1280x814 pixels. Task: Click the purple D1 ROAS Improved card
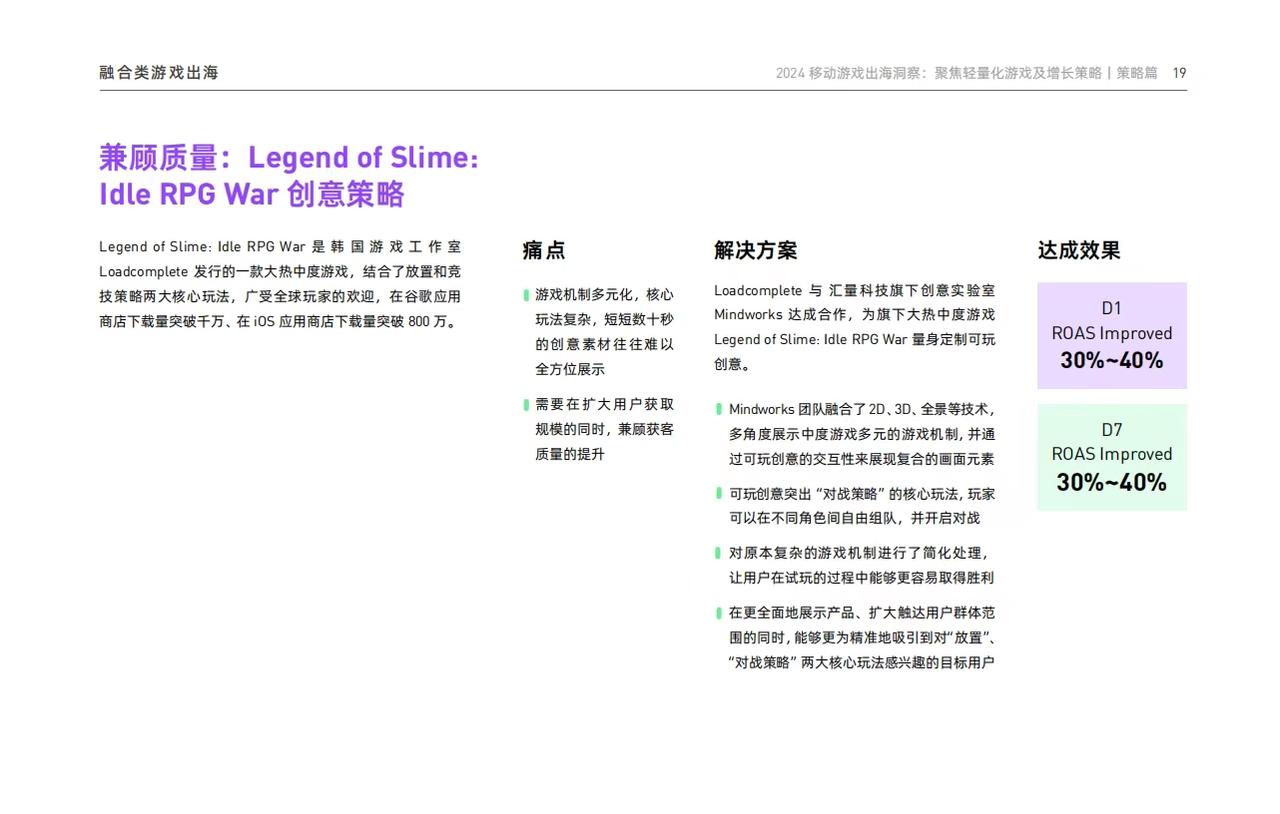(1112, 335)
